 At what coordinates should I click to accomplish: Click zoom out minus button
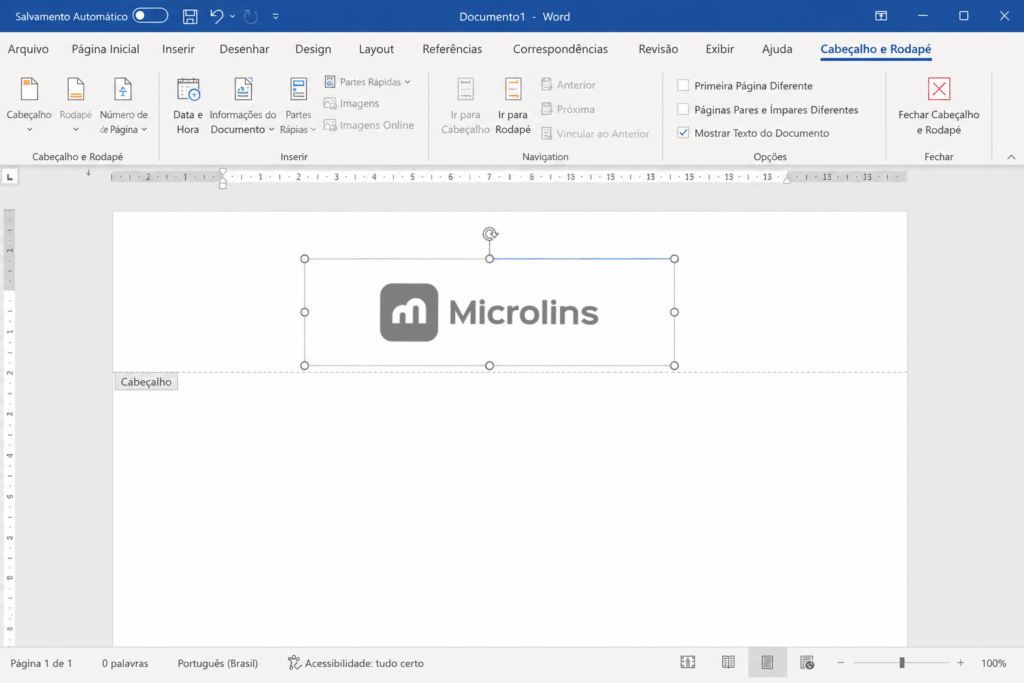[x=840, y=663]
